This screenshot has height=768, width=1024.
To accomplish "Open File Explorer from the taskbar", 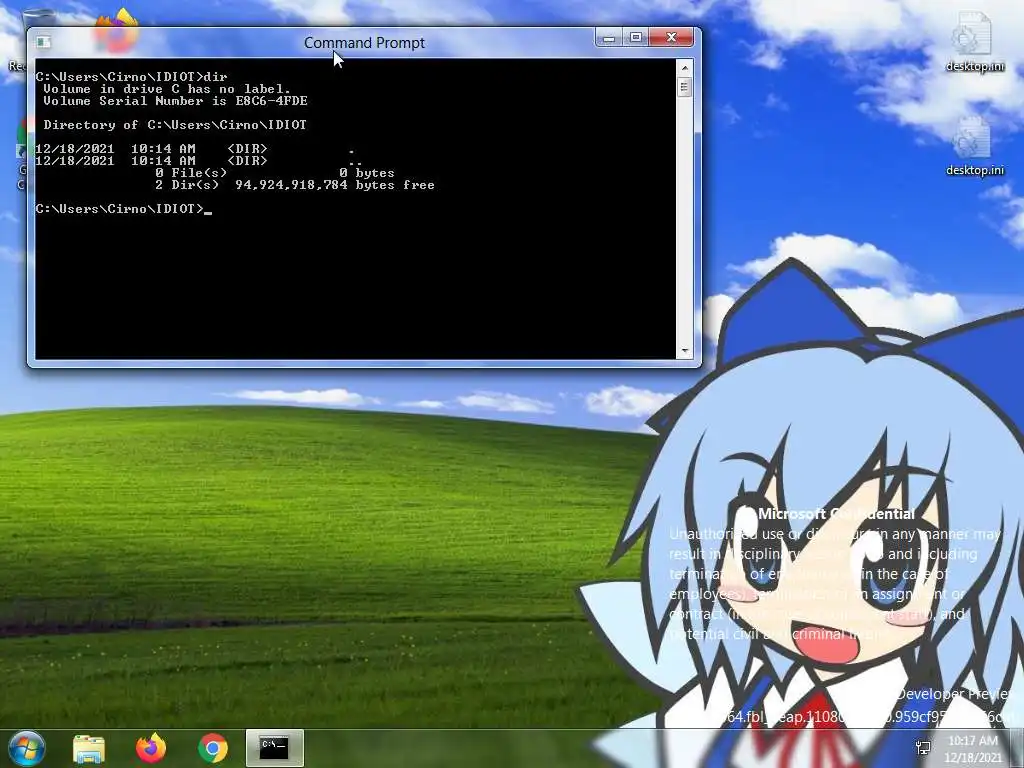I will pyautogui.click(x=89, y=748).
